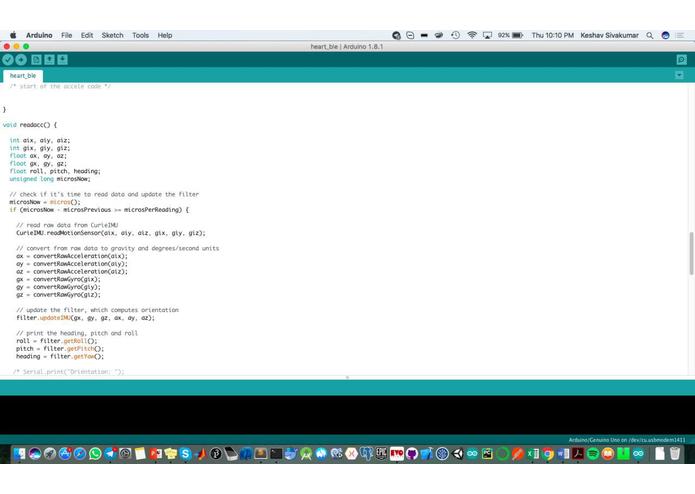Viewport: 695px width, 494px height.
Task: Select the heart_ble tab
Action: tap(23, 76)
